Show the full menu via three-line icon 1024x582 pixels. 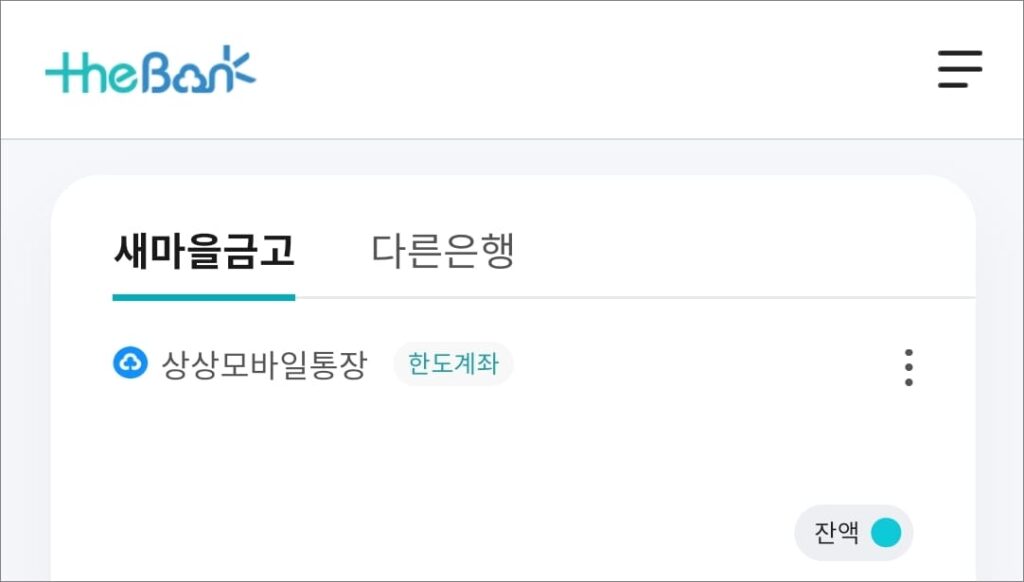click(x=960, y=69)
